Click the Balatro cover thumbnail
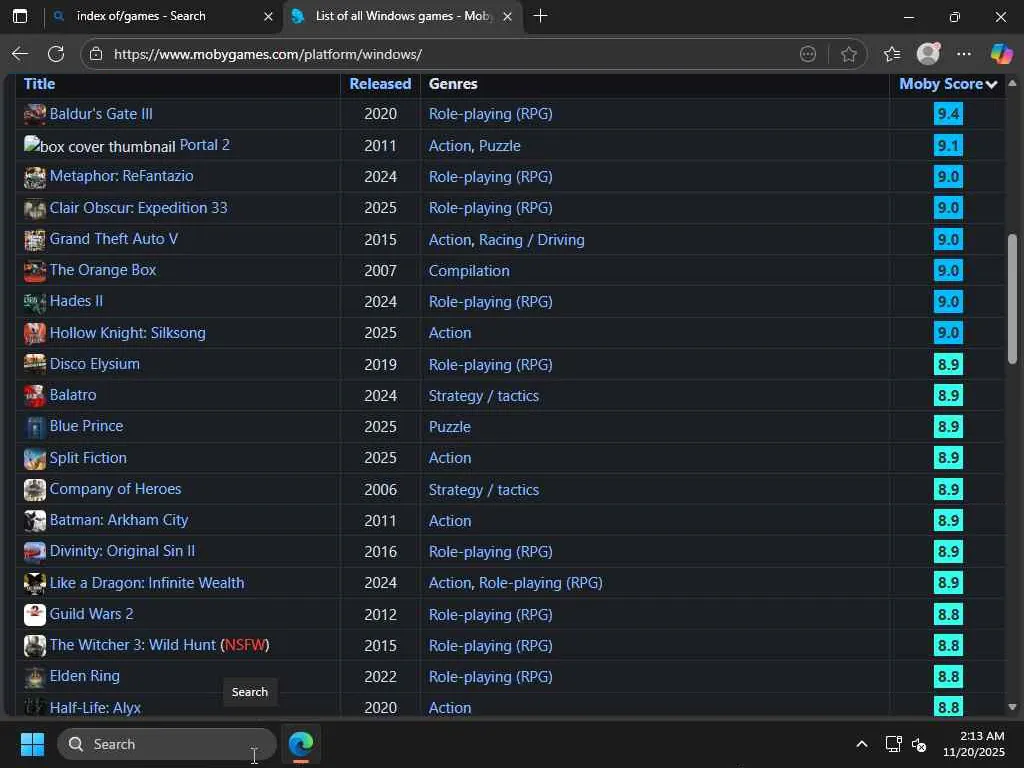 (x=35, y=395)
